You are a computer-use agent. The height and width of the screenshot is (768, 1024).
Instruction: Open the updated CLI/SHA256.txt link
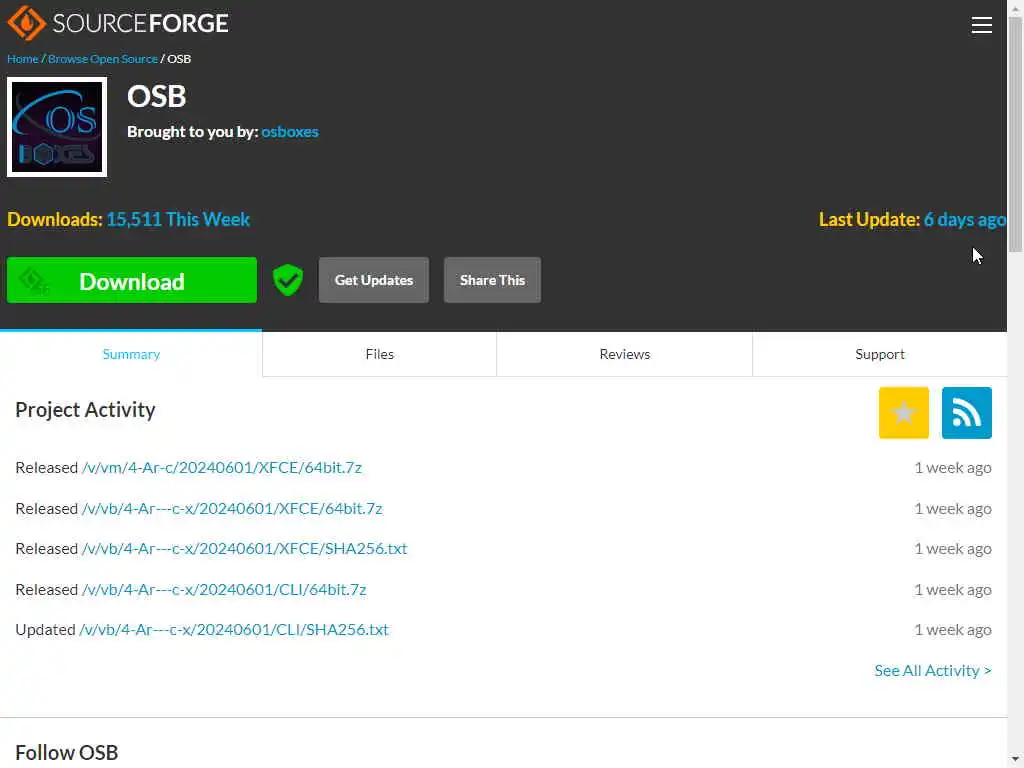coord(234,630)
